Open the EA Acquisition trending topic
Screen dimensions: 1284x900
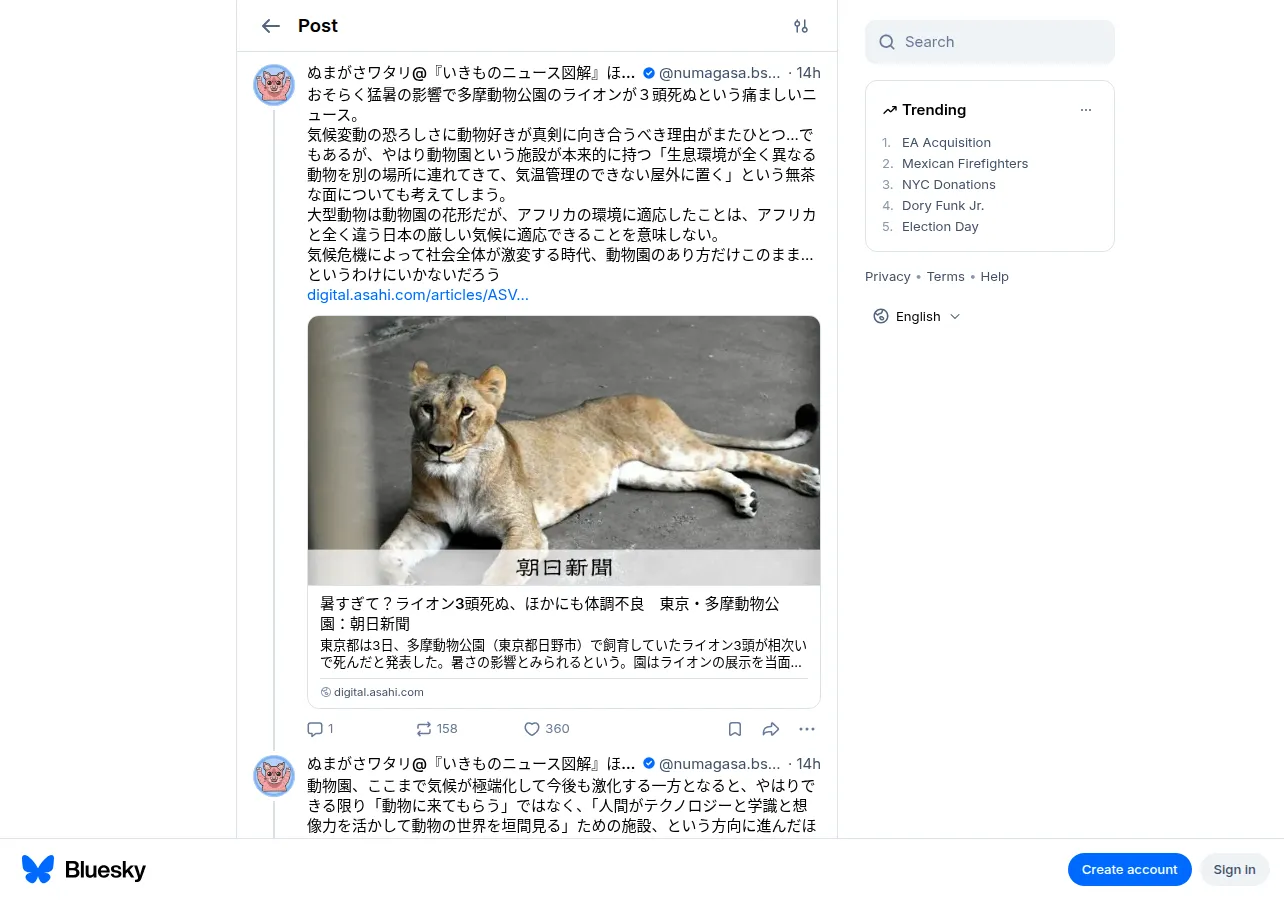(946, 143)
